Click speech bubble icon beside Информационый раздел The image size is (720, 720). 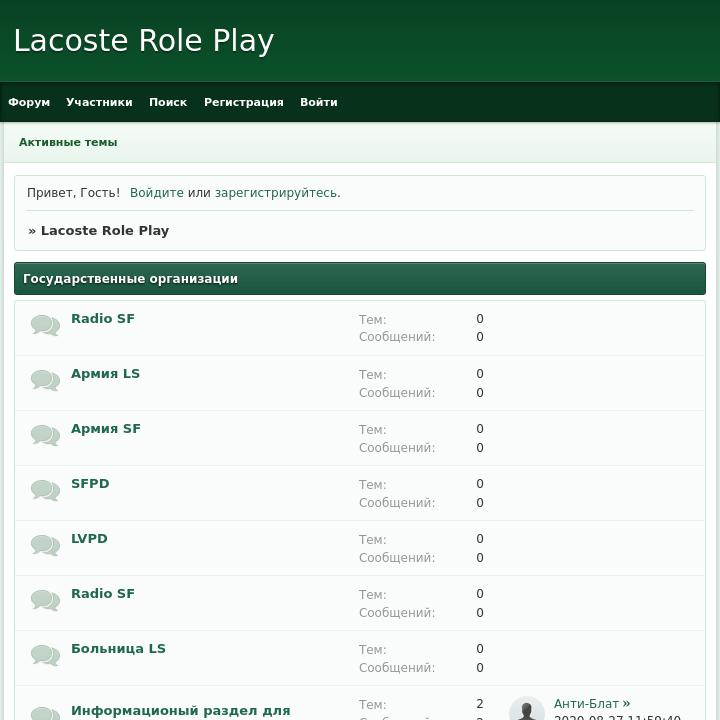point(45,712)
